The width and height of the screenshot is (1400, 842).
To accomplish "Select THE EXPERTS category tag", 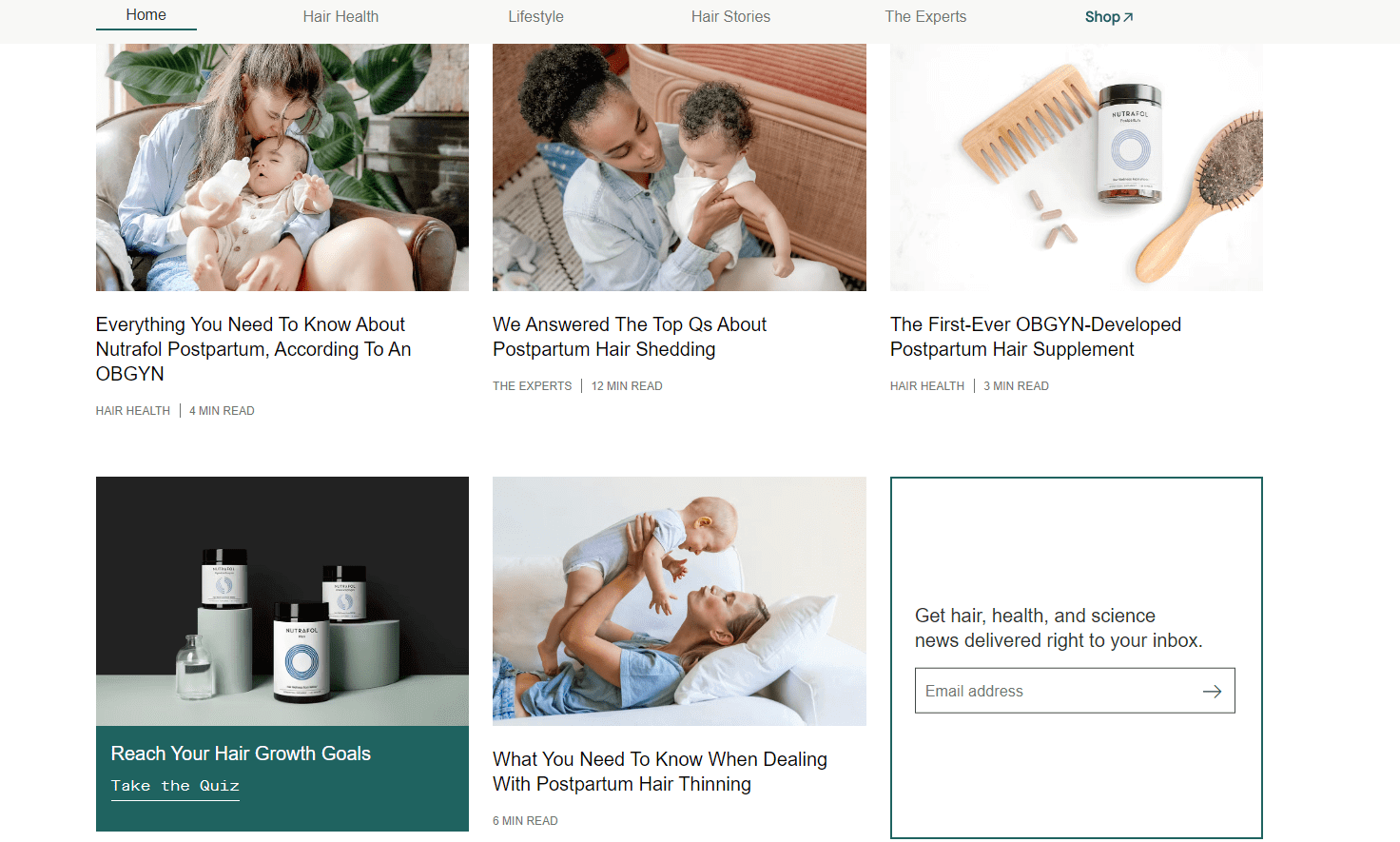I will 533,386.
